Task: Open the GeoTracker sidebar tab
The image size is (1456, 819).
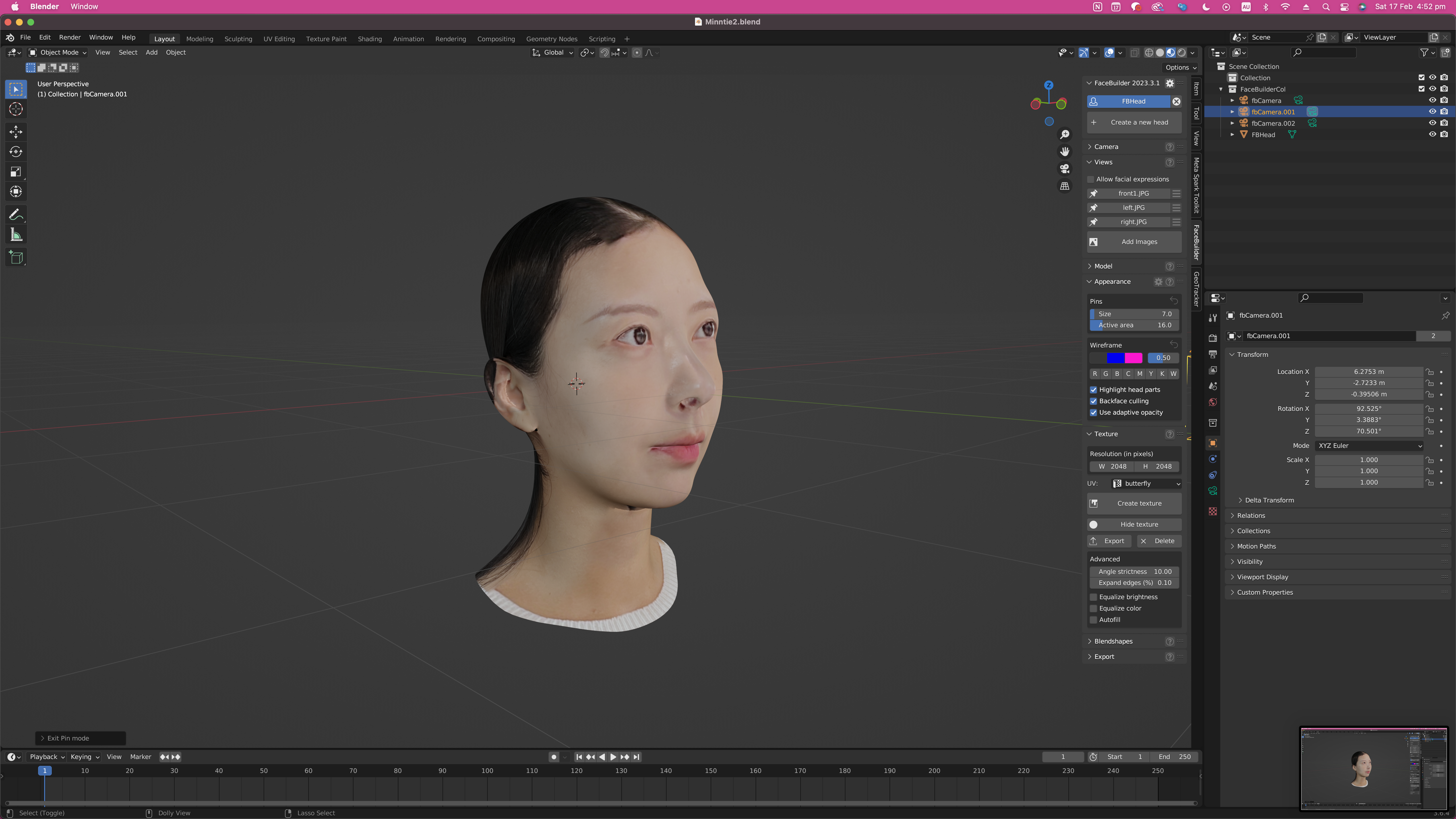Action: [1196, 289]
